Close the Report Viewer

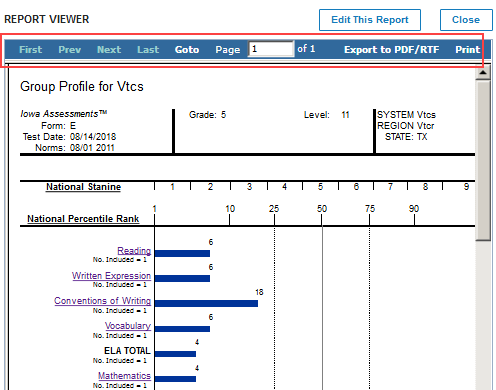[x=466, y=20]
